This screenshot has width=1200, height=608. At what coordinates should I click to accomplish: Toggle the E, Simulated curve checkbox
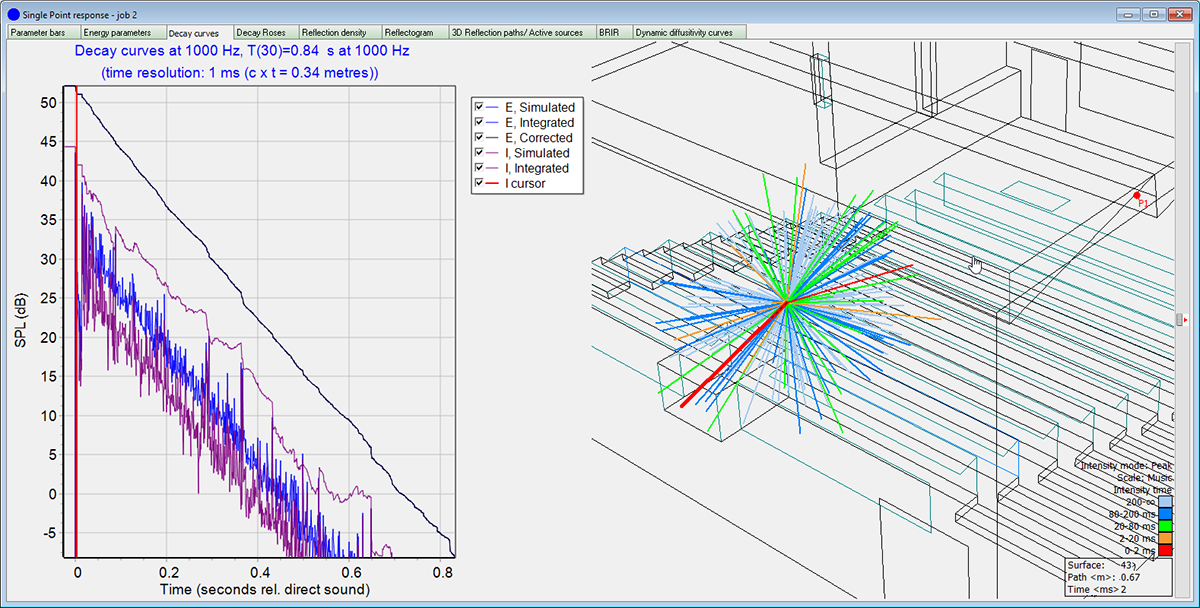tap(480, 107)
